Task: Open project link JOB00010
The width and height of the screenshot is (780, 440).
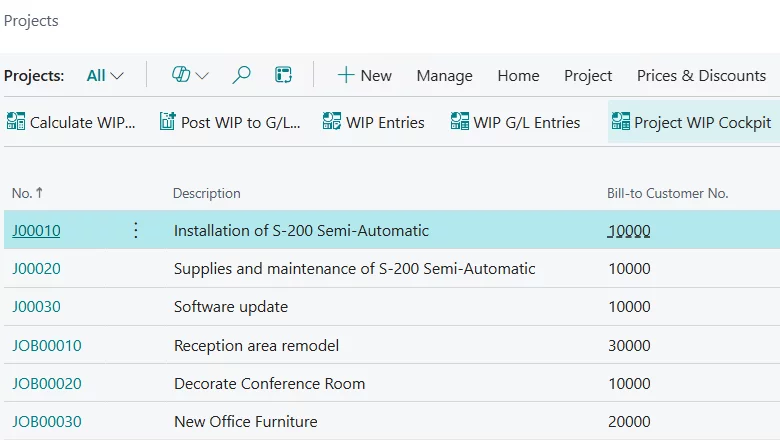Action: coord(47,346)
